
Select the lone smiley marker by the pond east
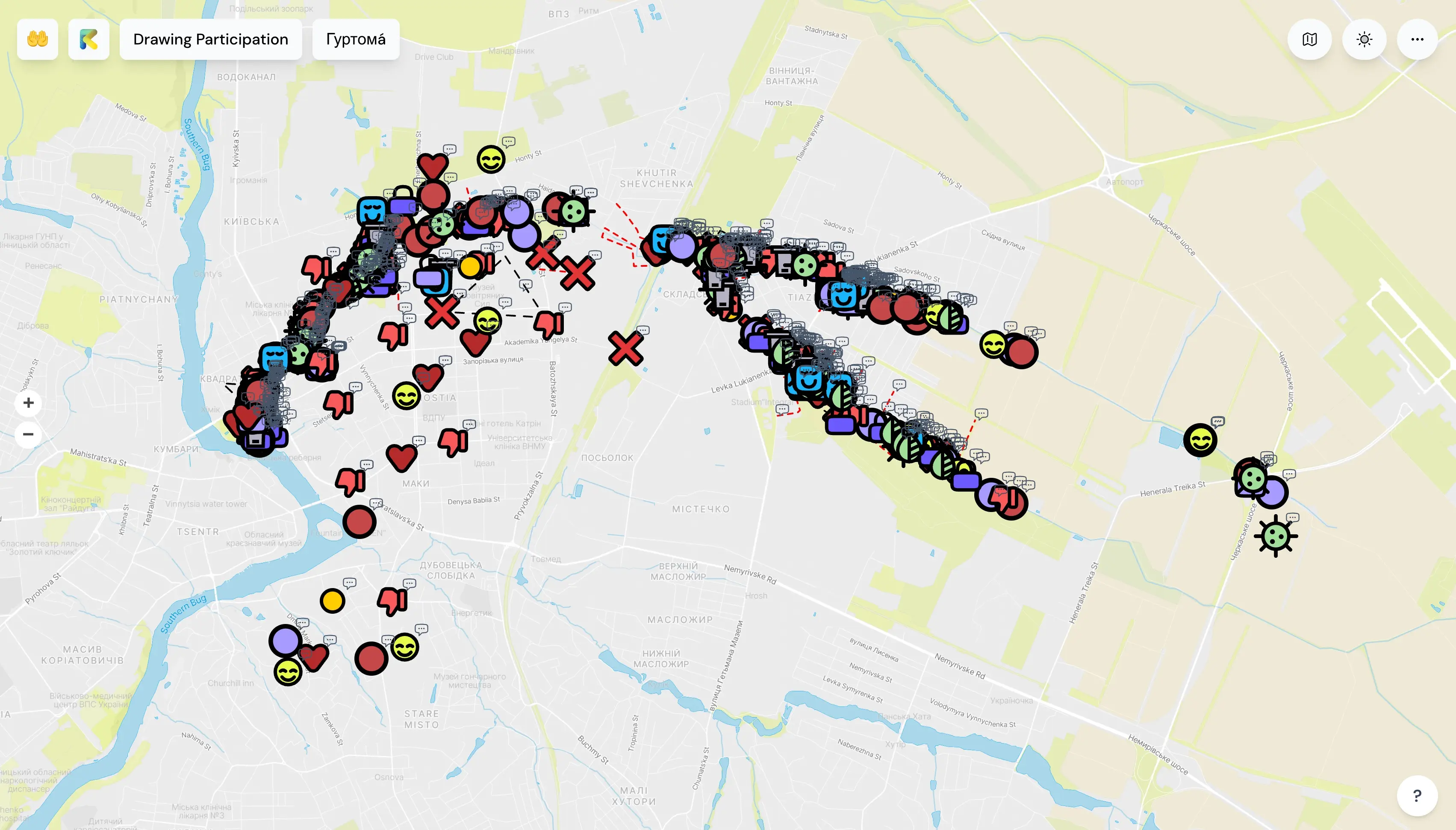coord(1200,440)
